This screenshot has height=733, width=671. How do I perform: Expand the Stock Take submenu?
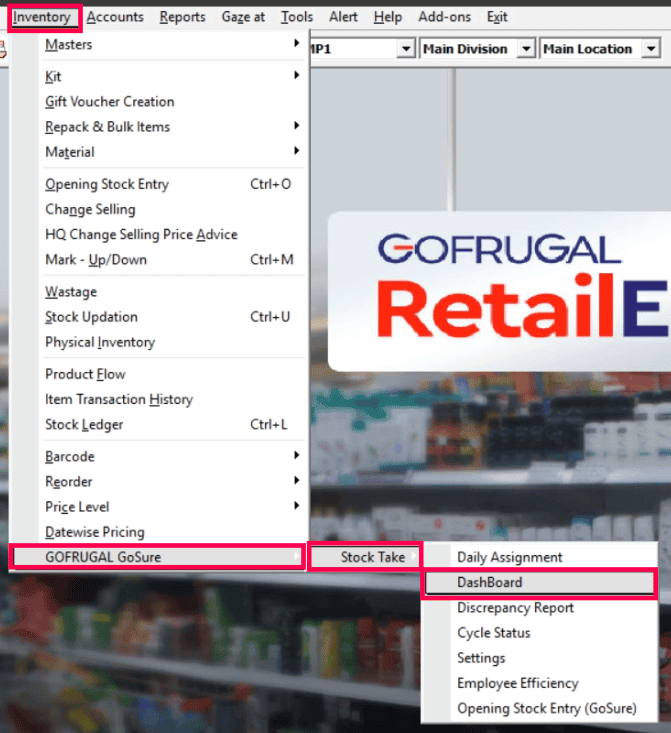pos(365,557)
